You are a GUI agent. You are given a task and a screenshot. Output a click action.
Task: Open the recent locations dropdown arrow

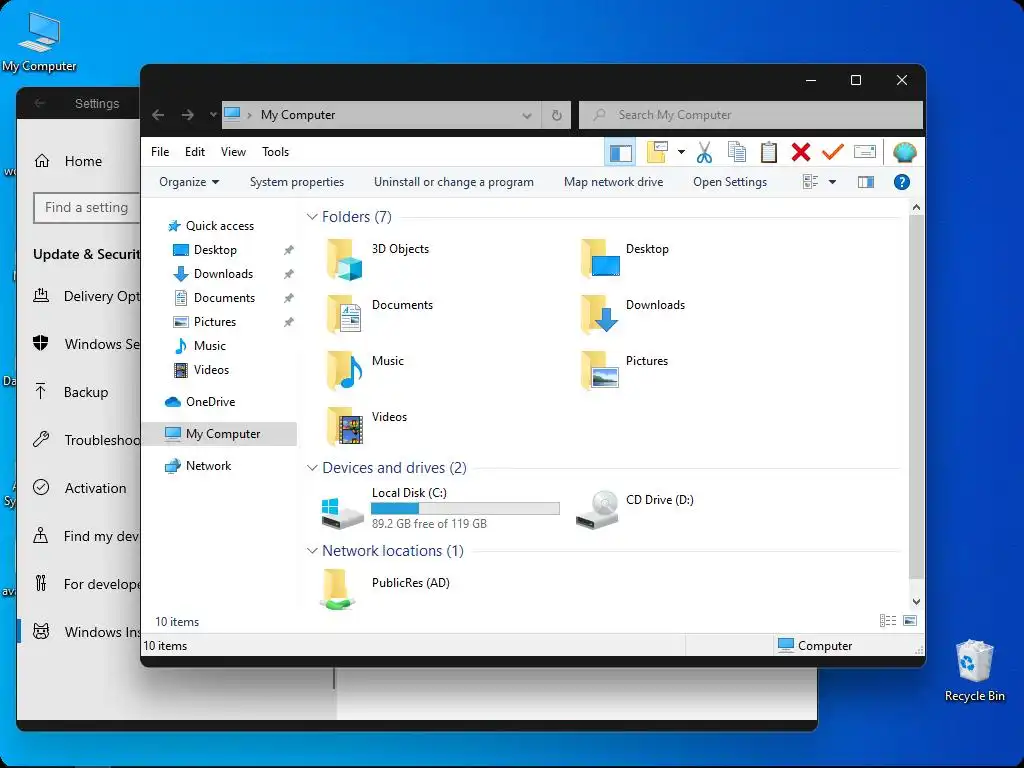click(x=213, y=115)
